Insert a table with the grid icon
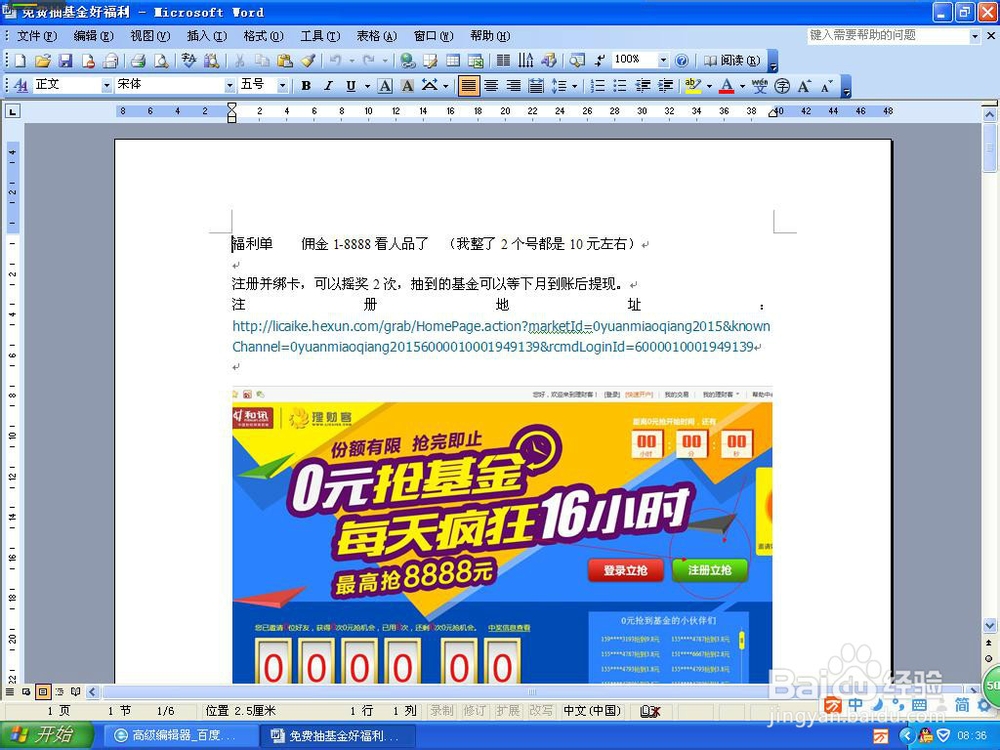 coord(453,61)
